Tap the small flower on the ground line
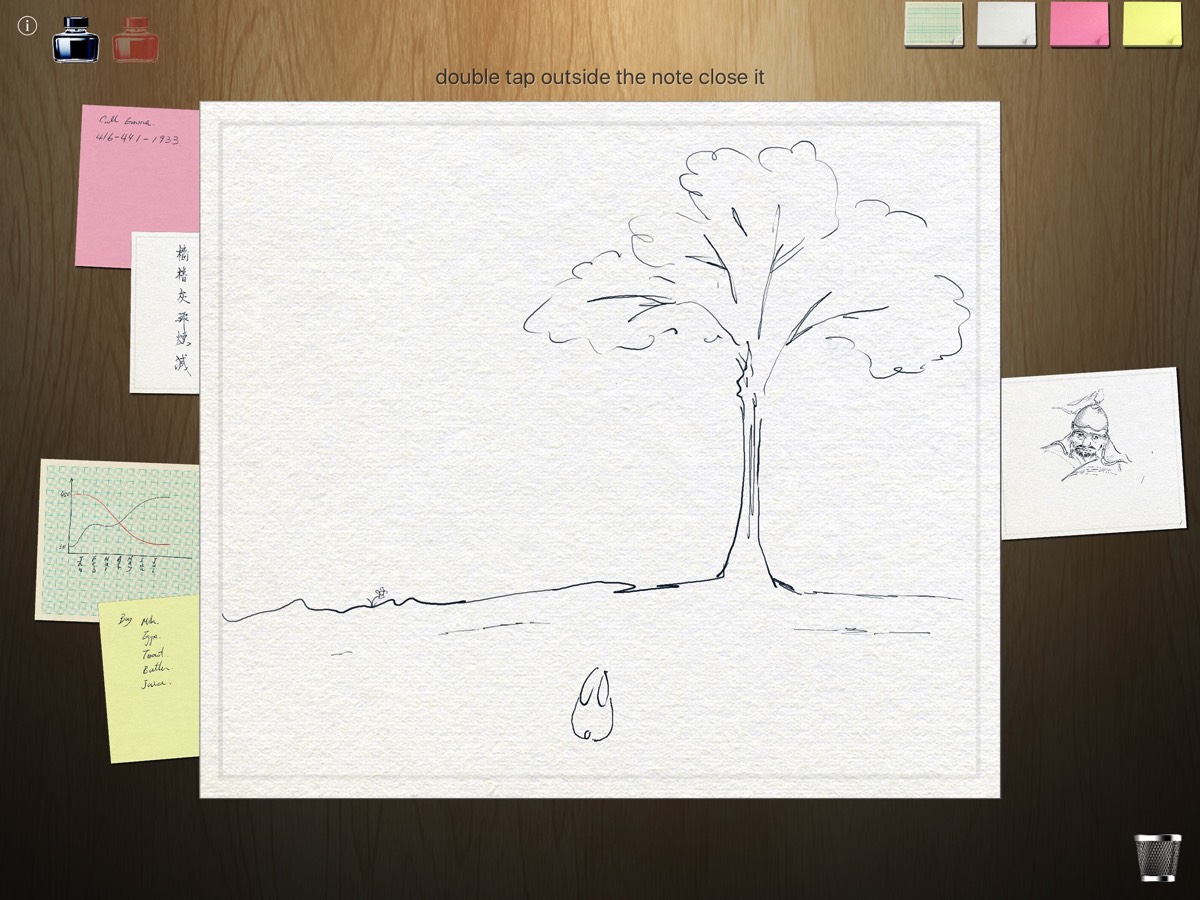Image resolution: width=1200 pixels, height=900 pixels. 379,596
